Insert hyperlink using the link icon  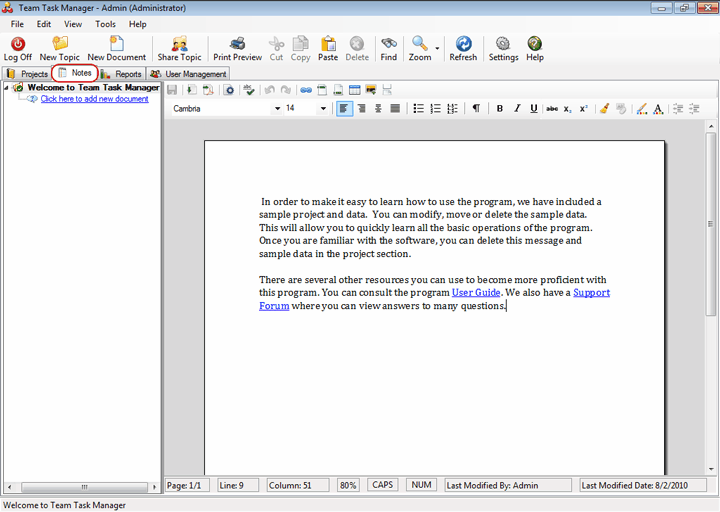point(306,90)
